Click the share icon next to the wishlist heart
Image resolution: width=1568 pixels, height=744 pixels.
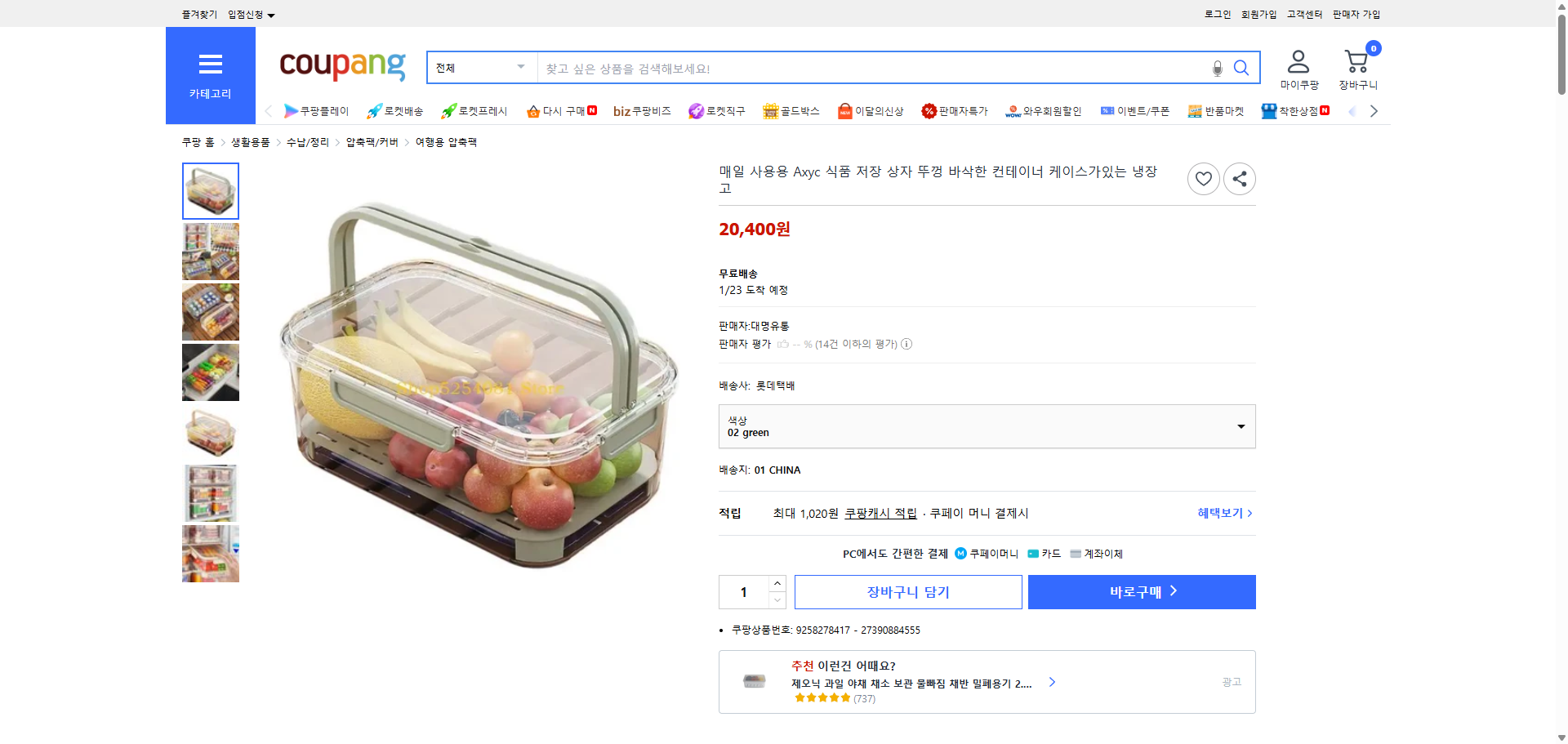pos(1239,179)
